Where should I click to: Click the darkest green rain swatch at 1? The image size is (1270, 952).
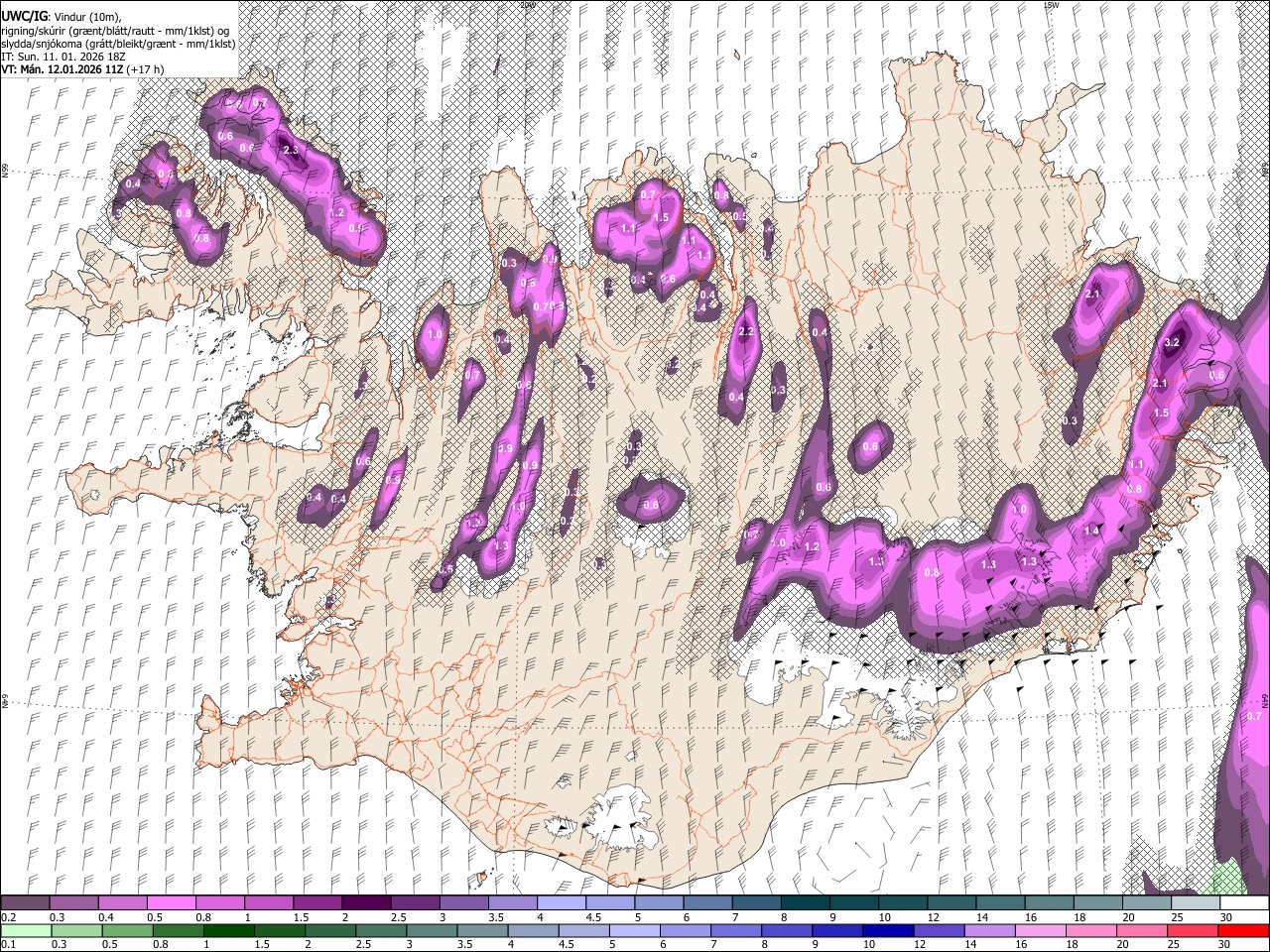coord(229,930)
